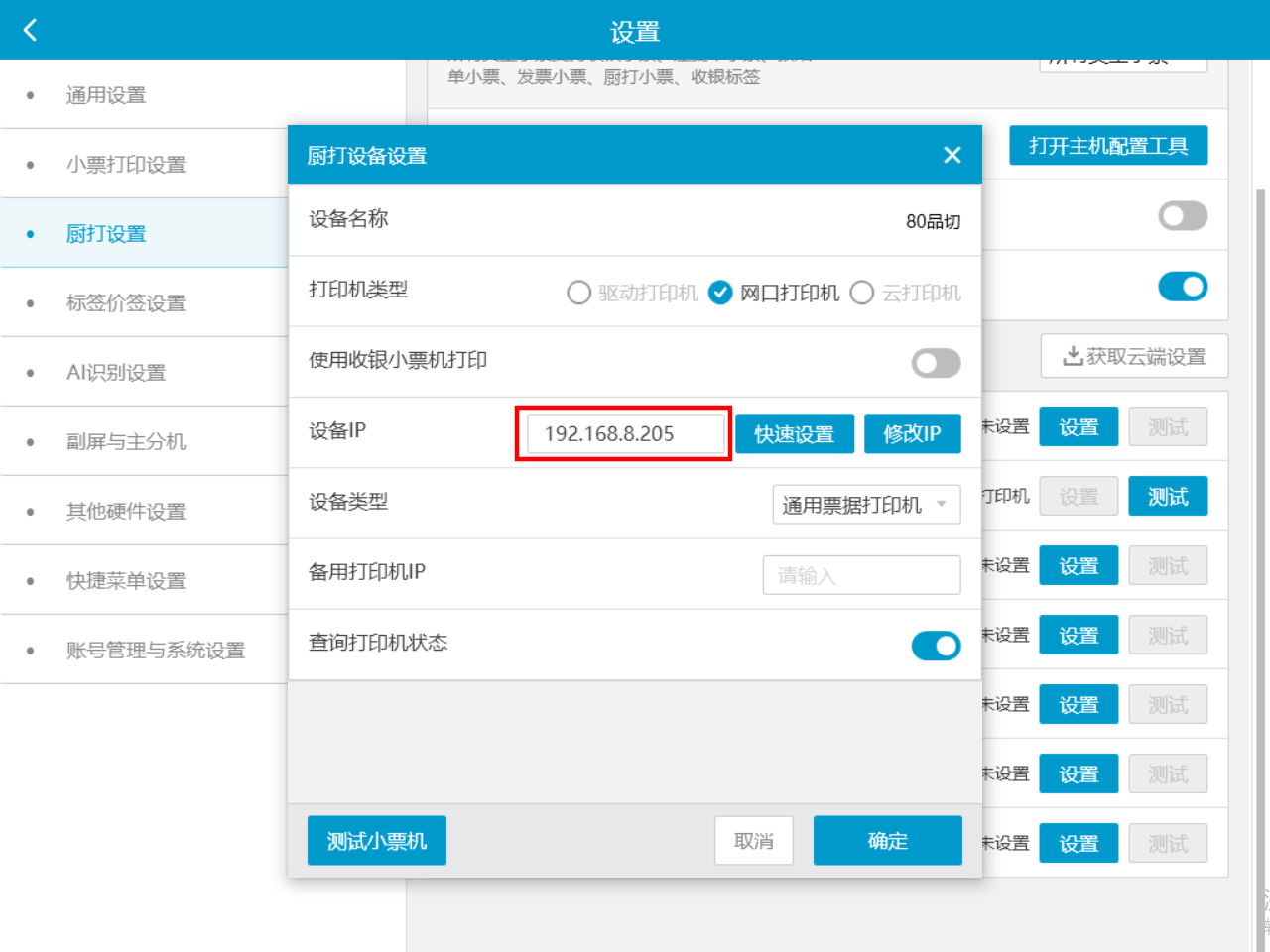Cancel with the 取消 button
The height and width of the screenshot is (952, 1270).
(754, 841)
